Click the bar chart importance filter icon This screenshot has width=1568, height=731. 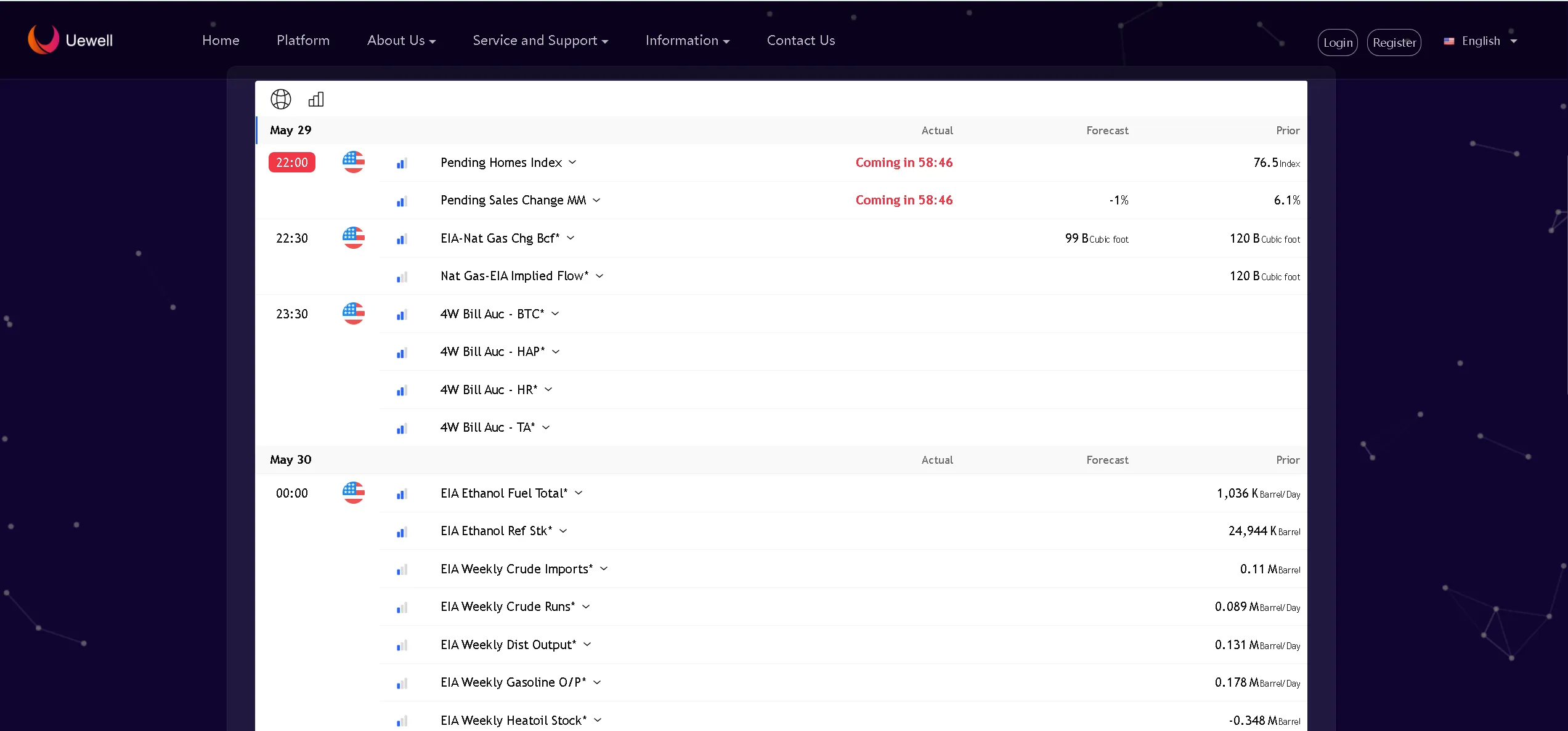tap(316, 99)
